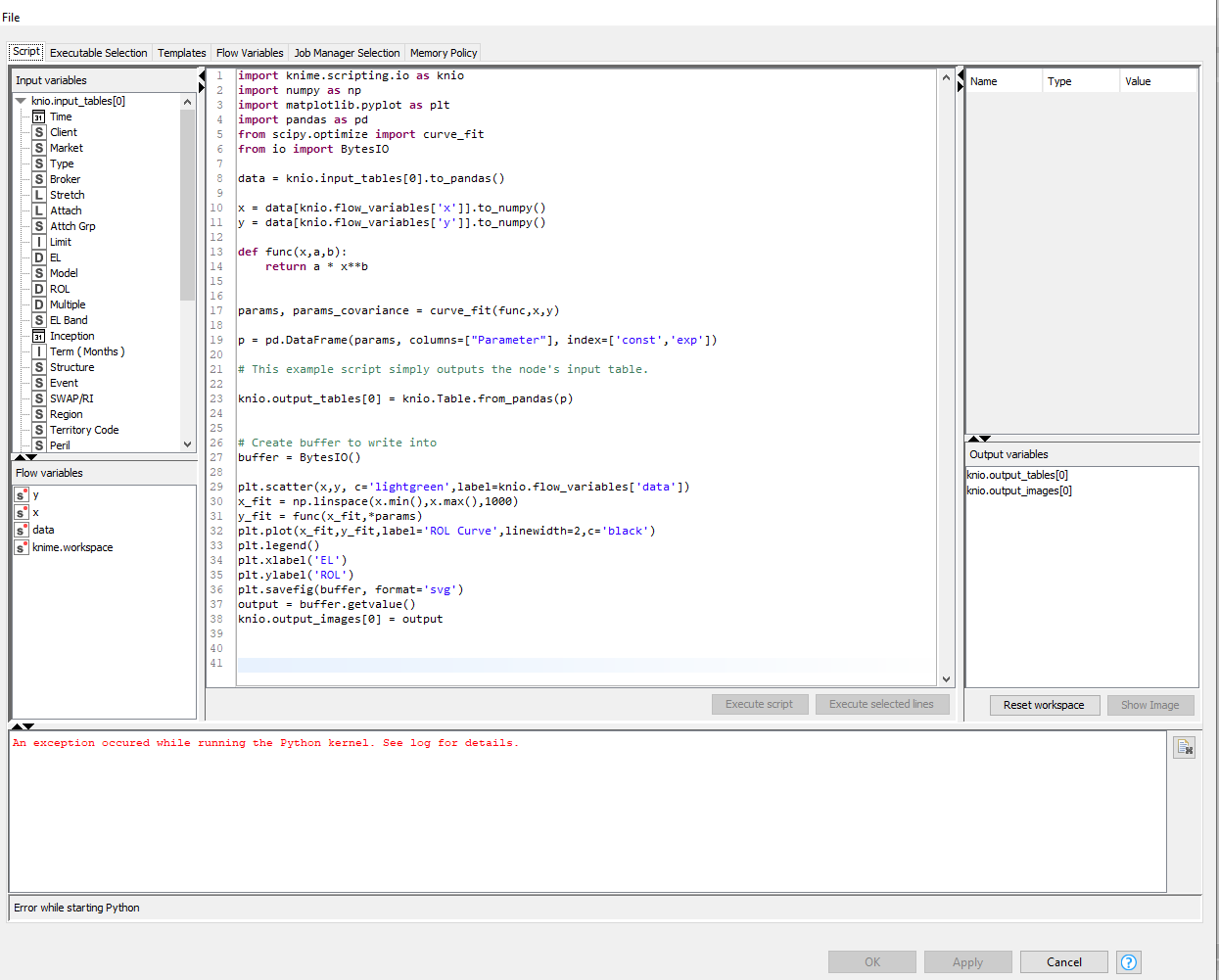Click the flow variable x icon

(21, 512)
